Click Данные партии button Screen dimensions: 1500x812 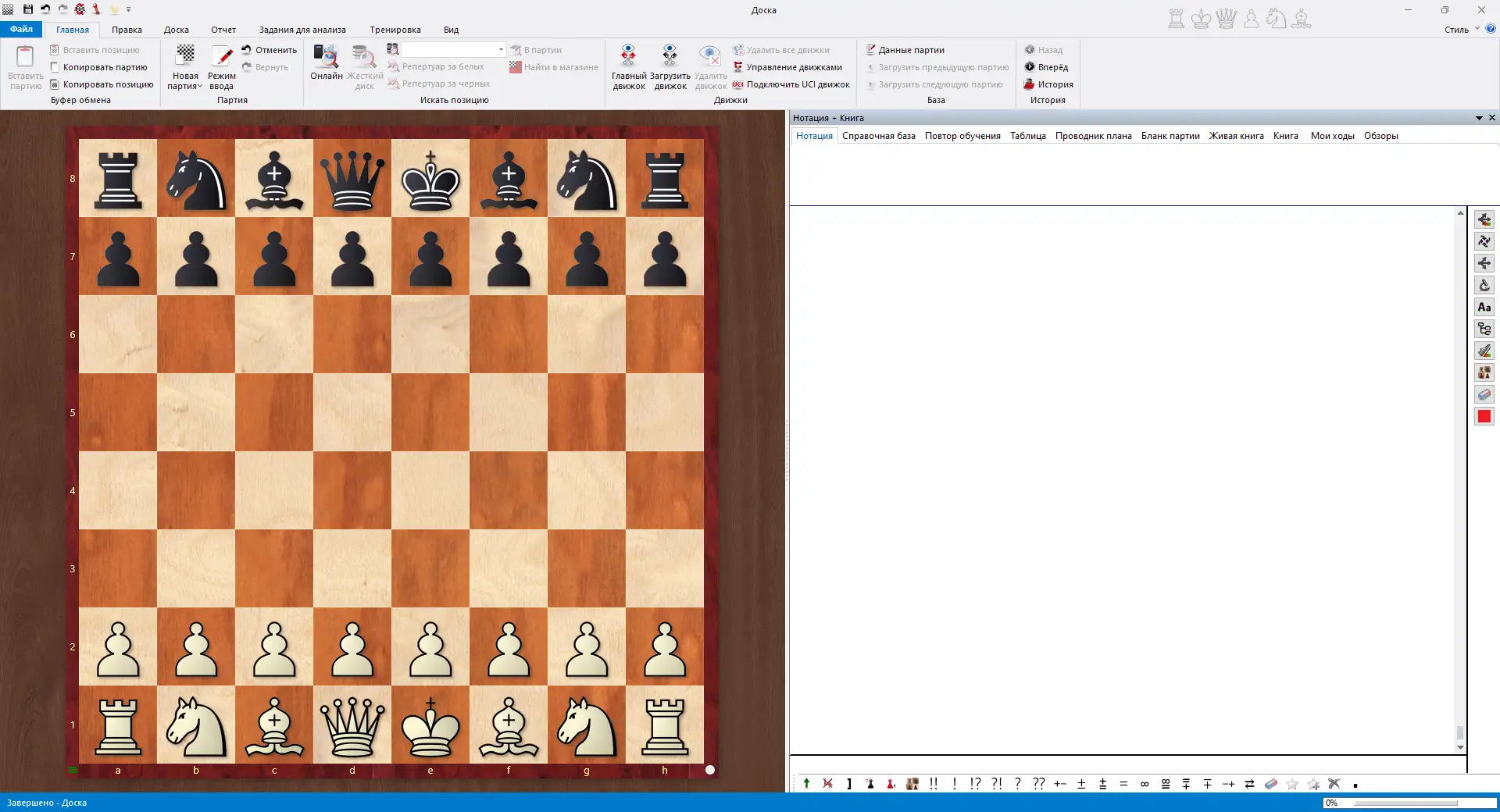pyautogui.click(x=905, y=50)
